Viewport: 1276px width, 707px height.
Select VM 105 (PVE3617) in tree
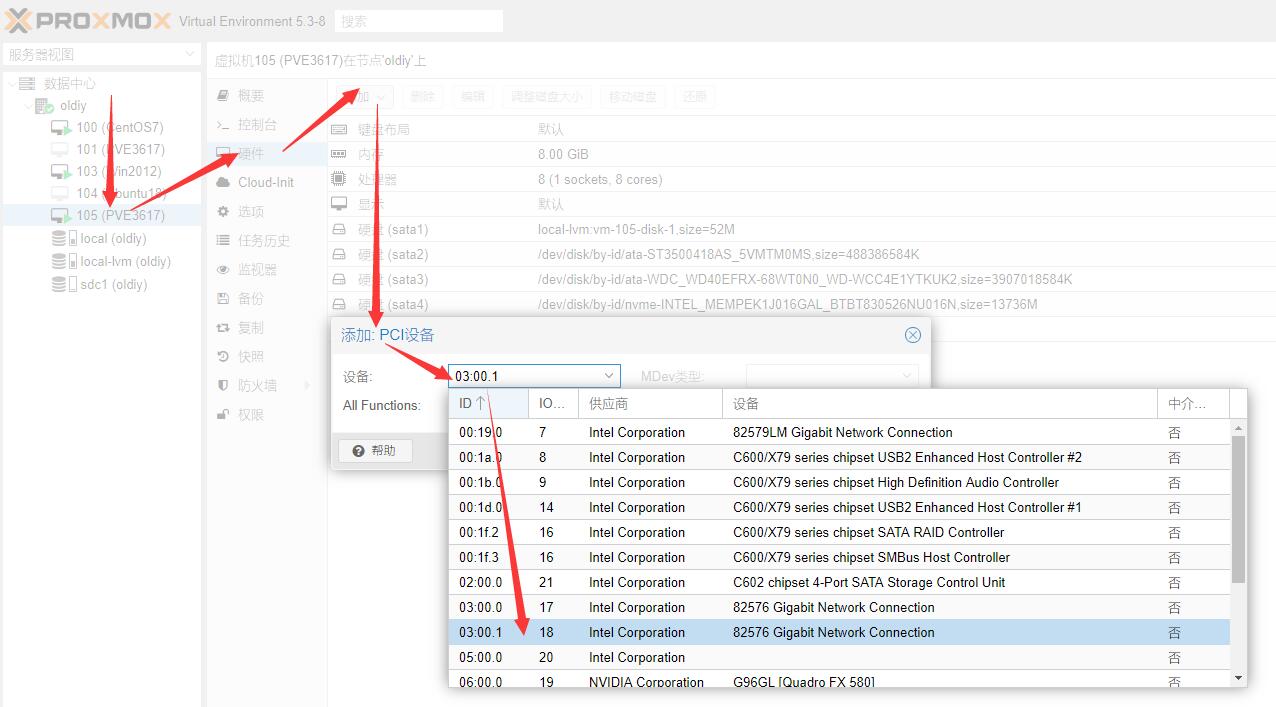click(x=102, y=216)
